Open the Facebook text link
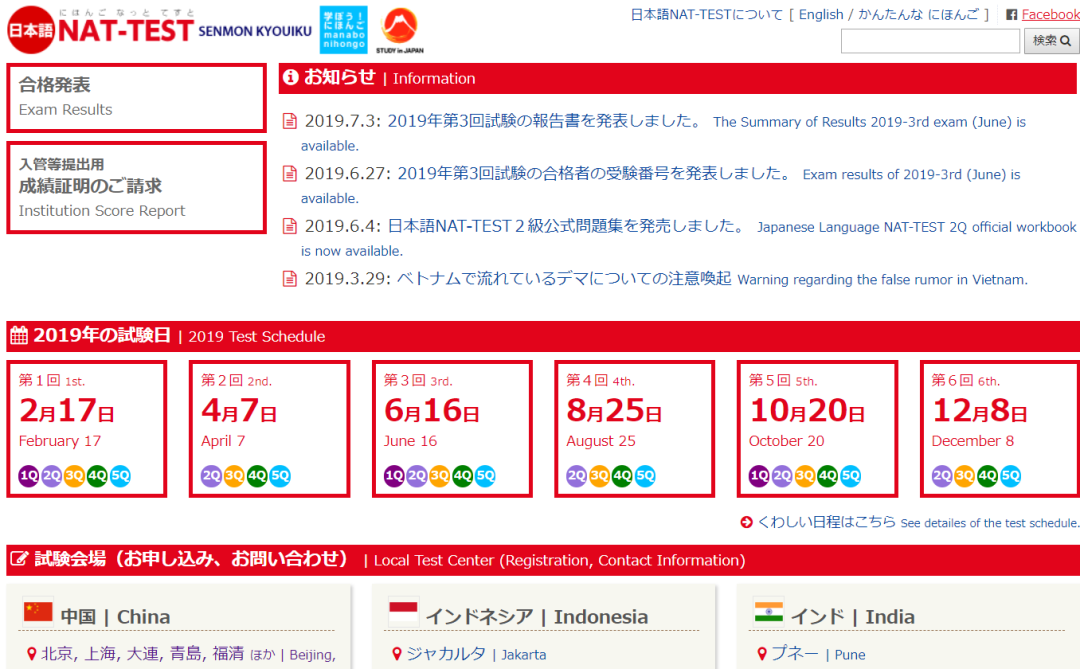The height and width of the screenshot is (669, 1080). coord(1050,14)
